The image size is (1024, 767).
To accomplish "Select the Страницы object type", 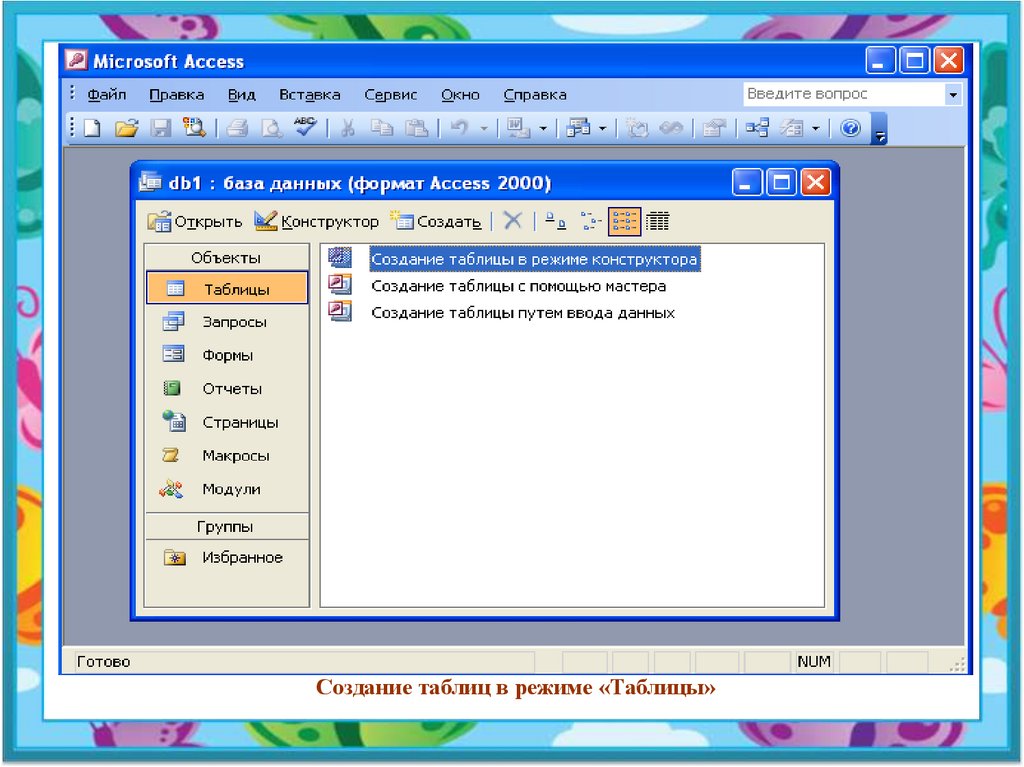I will tap(220, 422).
